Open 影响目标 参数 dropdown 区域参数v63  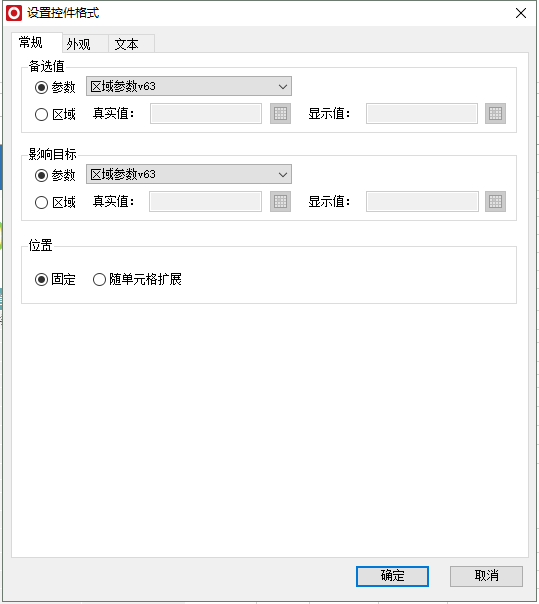tap(189, 174)
